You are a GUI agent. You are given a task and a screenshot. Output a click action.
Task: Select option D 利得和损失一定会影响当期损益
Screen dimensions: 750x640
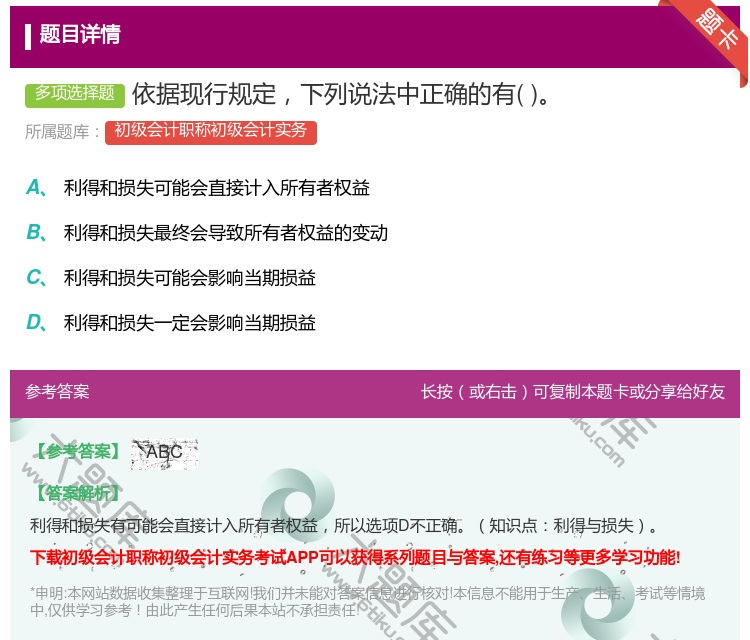click(x=189, y=323)
